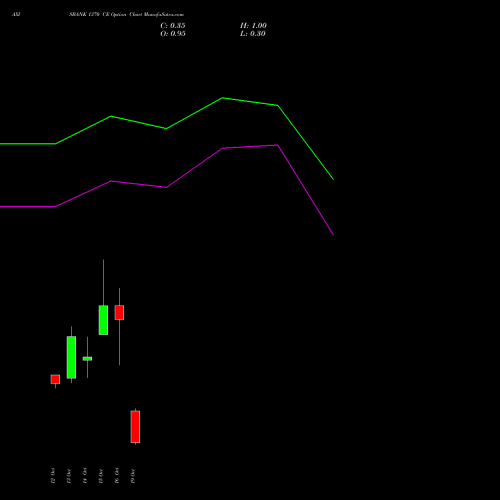Click the green indicator line's highest peak
Viewport: 500px width, 500px height.
(223, 98)
